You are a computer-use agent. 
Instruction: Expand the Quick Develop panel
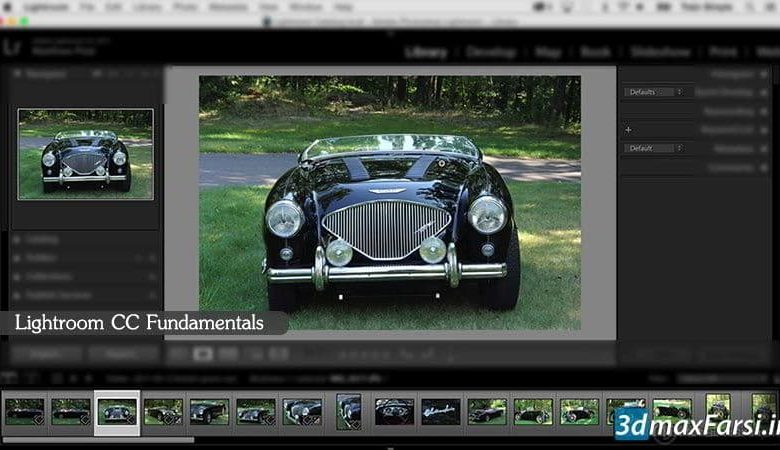click(764, 92)
